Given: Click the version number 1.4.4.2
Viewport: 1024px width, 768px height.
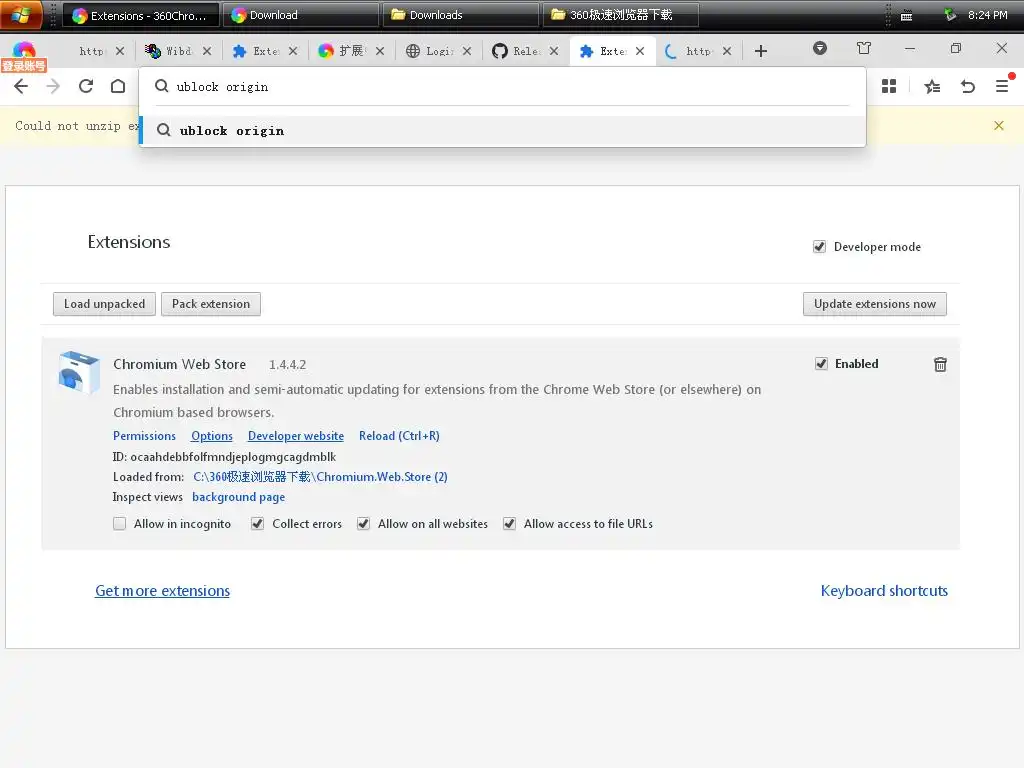Looking at the screenshot, I should (287, 364).
